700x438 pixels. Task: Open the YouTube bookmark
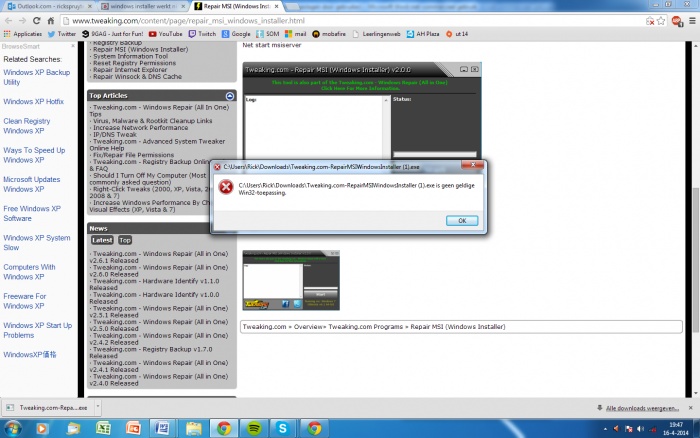(166, 34)
